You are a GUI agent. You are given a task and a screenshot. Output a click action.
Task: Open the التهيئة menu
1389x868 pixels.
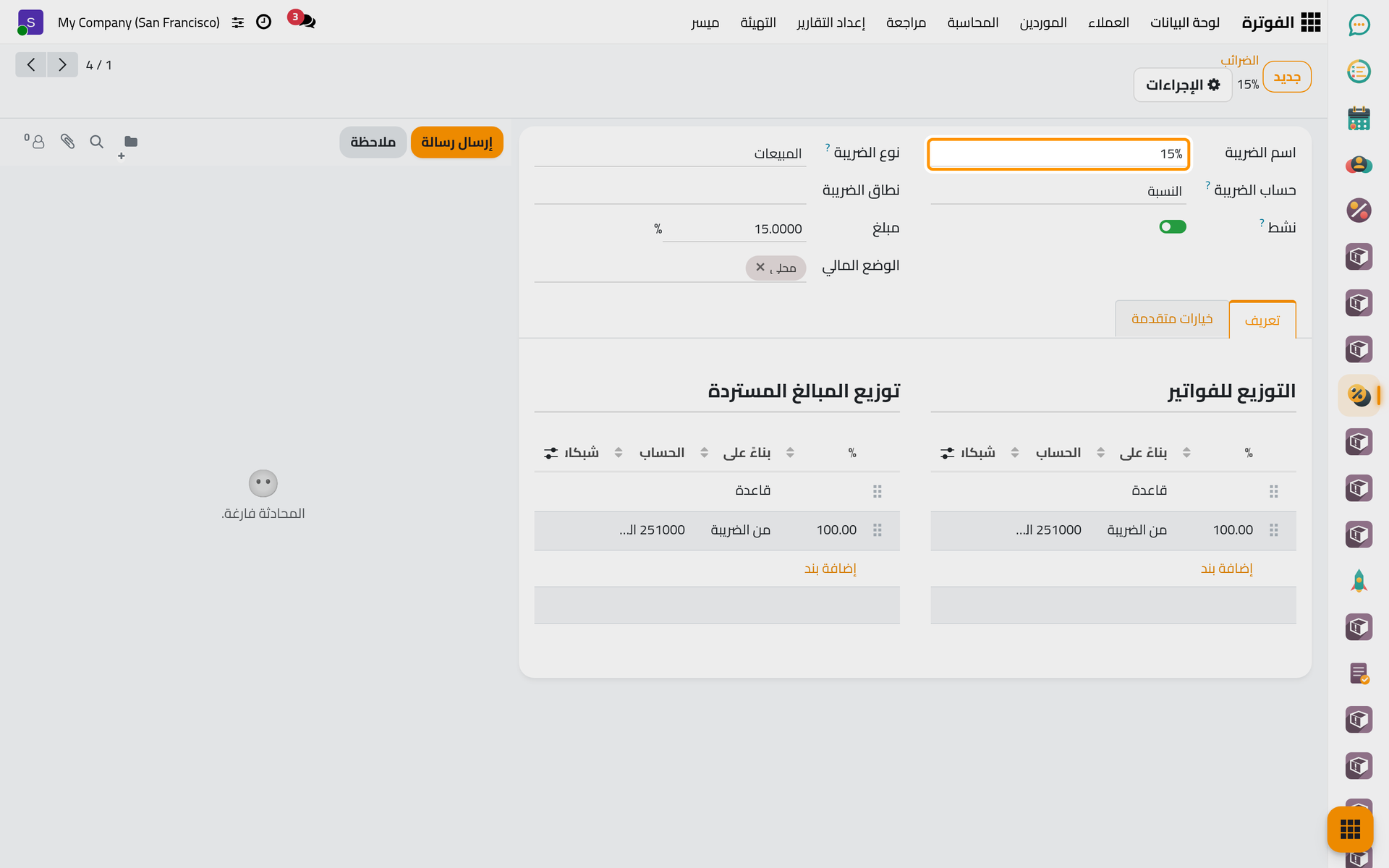coord(758,22)
